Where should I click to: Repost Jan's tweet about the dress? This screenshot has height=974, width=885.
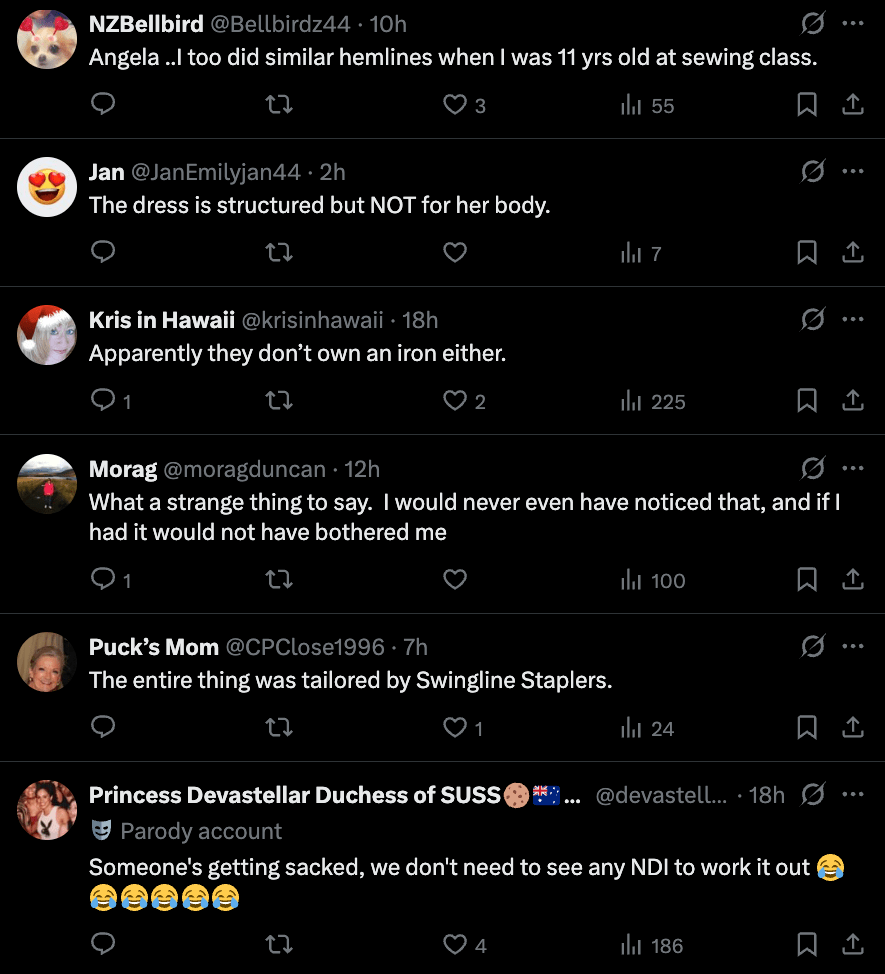tap(279, 252)
